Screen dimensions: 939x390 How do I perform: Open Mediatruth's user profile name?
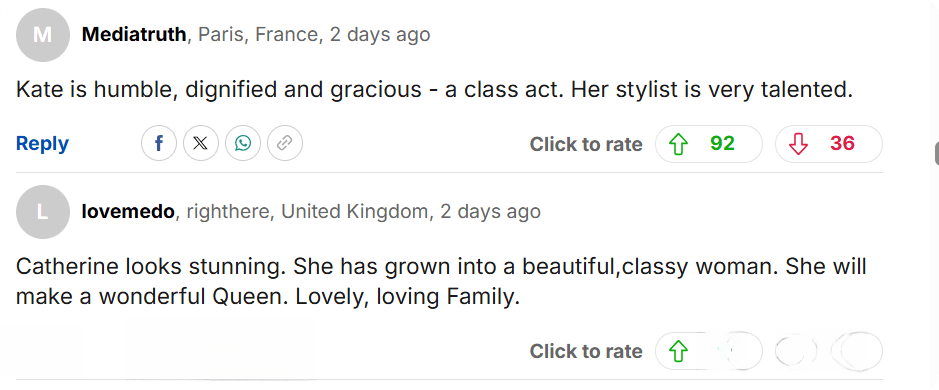click(x=134, y=34)
